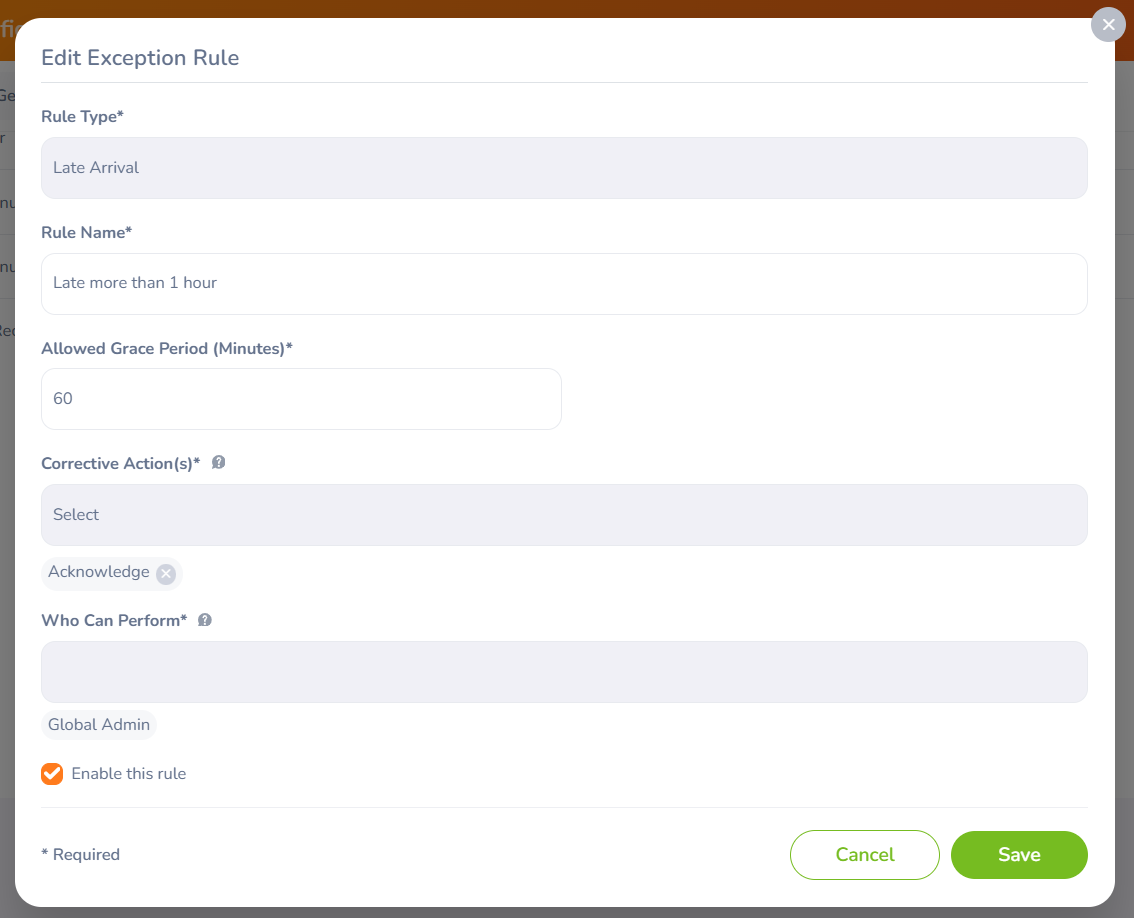The height and width of the screenshot is (918, 1134).
Task: Close the Edit Exception Rule dialog
Action: (1108, 25)
